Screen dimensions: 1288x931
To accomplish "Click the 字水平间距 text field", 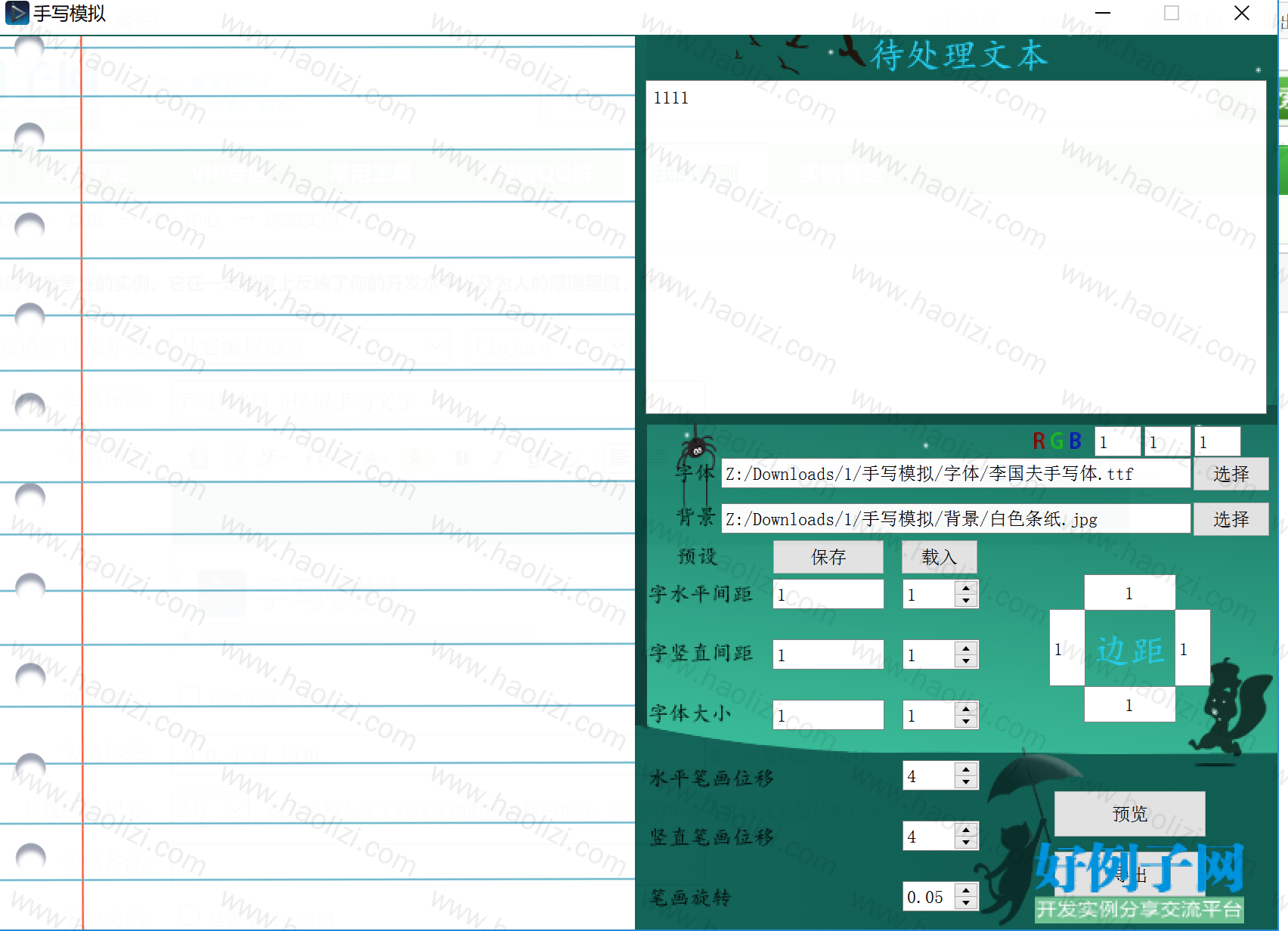I will click(x=828, y=594).
